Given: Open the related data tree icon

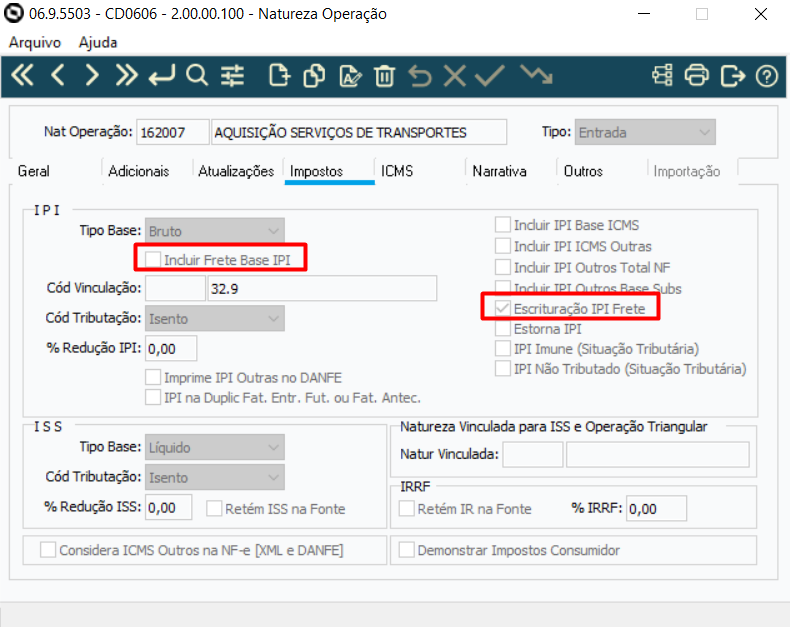Looking at the screenshot, I should 662,76.
